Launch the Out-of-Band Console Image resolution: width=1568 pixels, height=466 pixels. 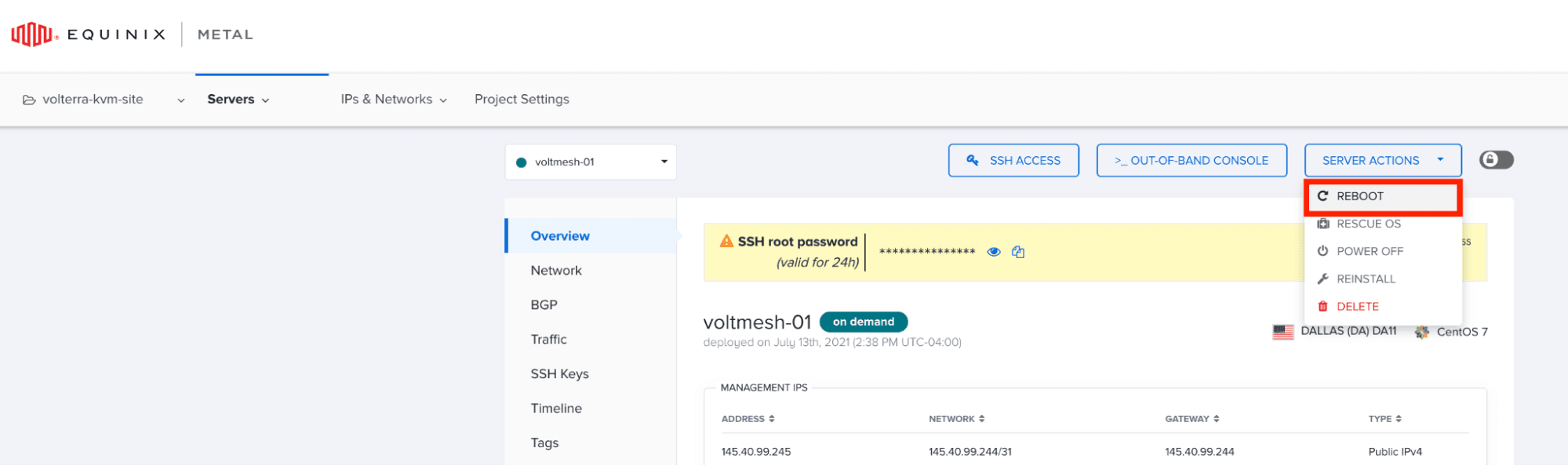coord(1191,160)
